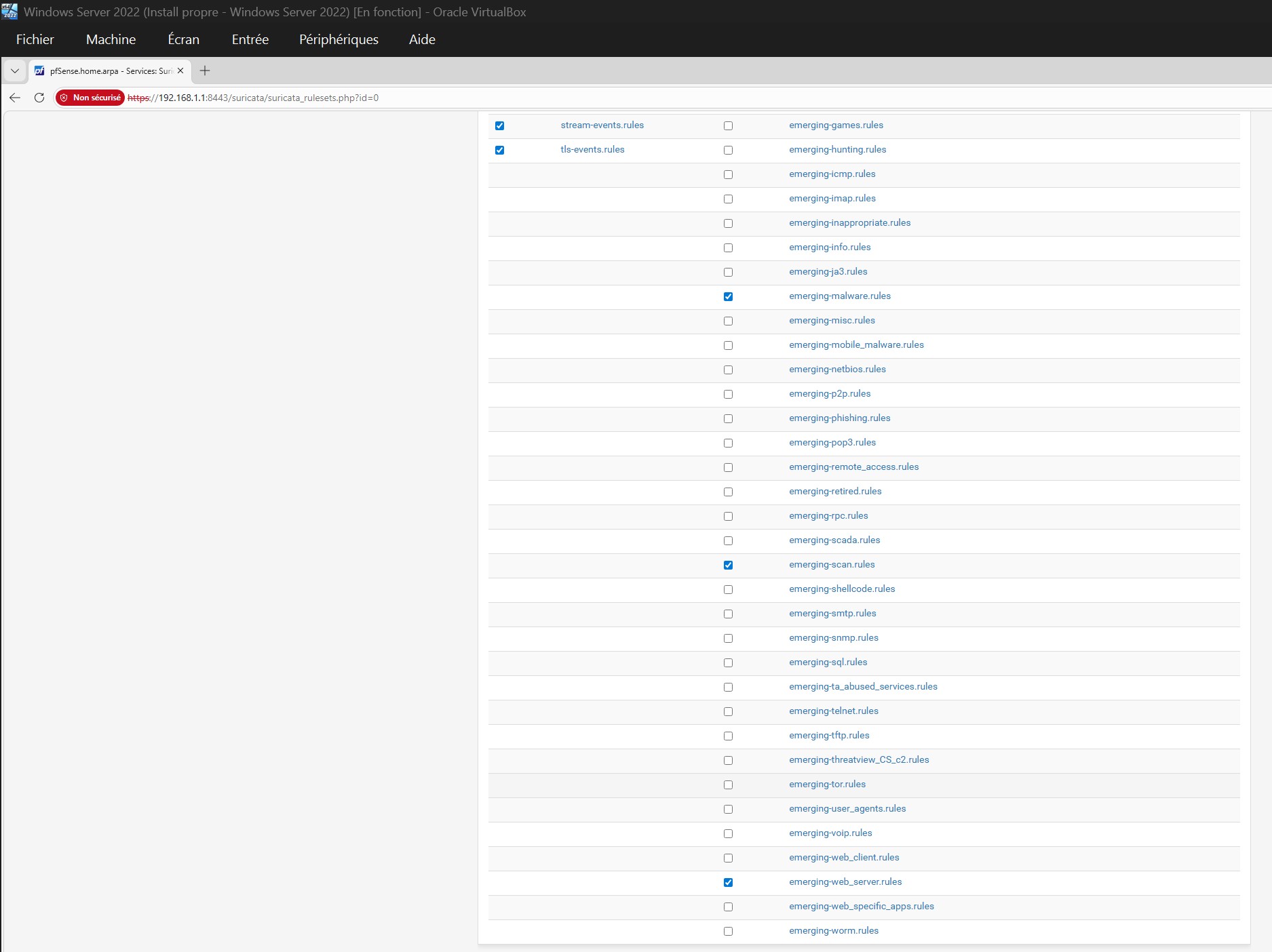Viewport: 1272px width, 952px height.
Task: Disable emerging-scan.rules checkbox
Action: click(729, 565)
